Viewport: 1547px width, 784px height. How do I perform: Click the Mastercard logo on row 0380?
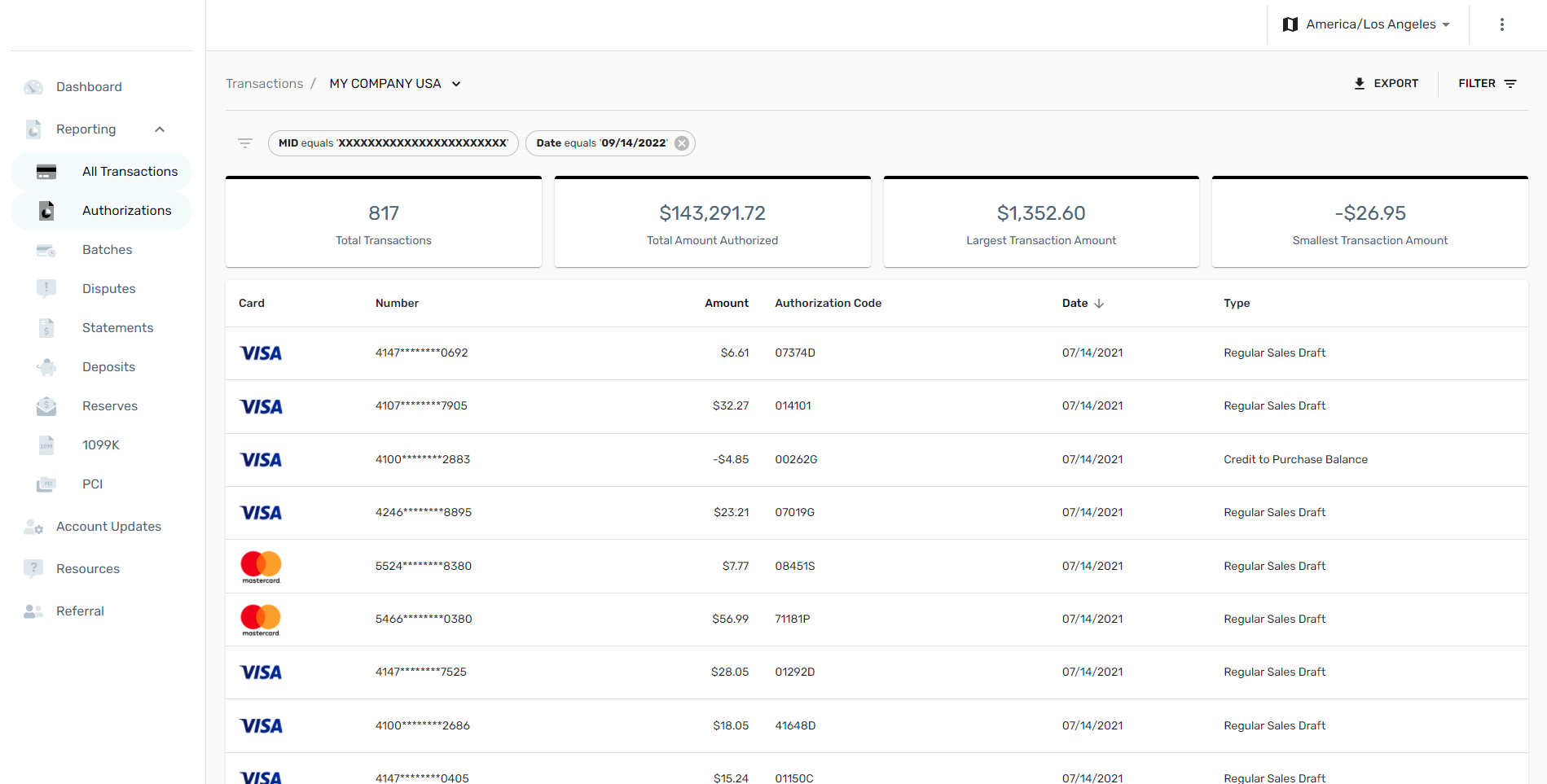(x=261, y=620)
